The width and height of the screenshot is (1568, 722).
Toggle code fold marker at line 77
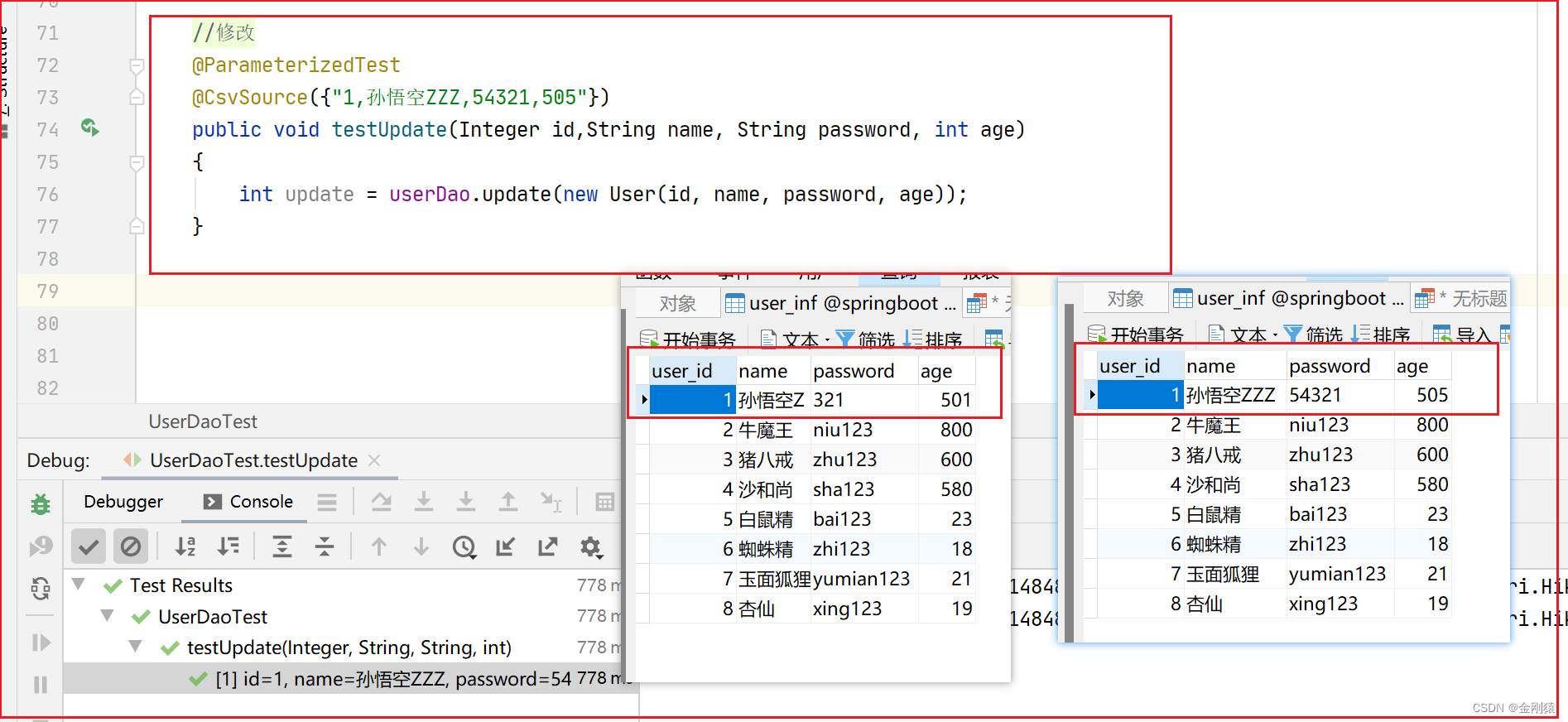[137, 226]
